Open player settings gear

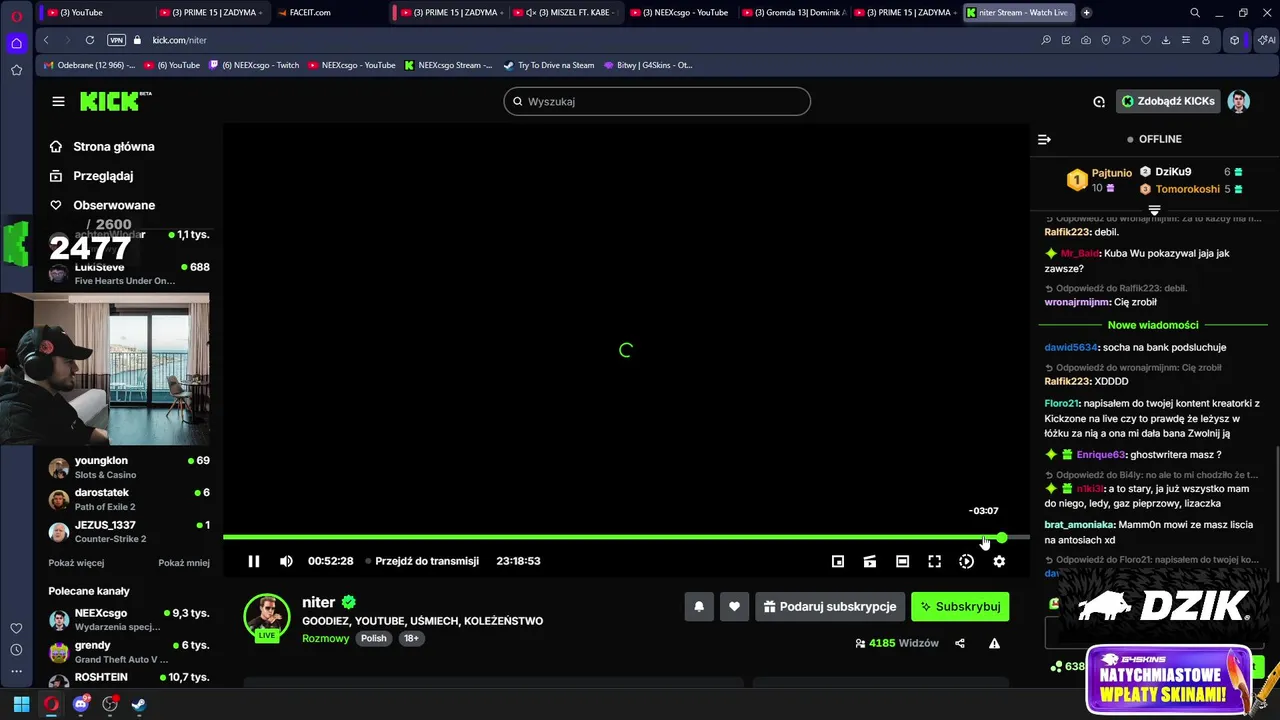(999, 561)
